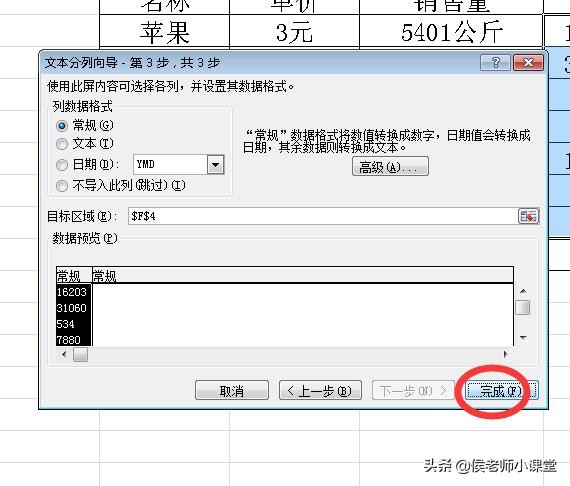Click the 取消 cancel button
This screenshot has height=486, width=570.
[232, 391]
